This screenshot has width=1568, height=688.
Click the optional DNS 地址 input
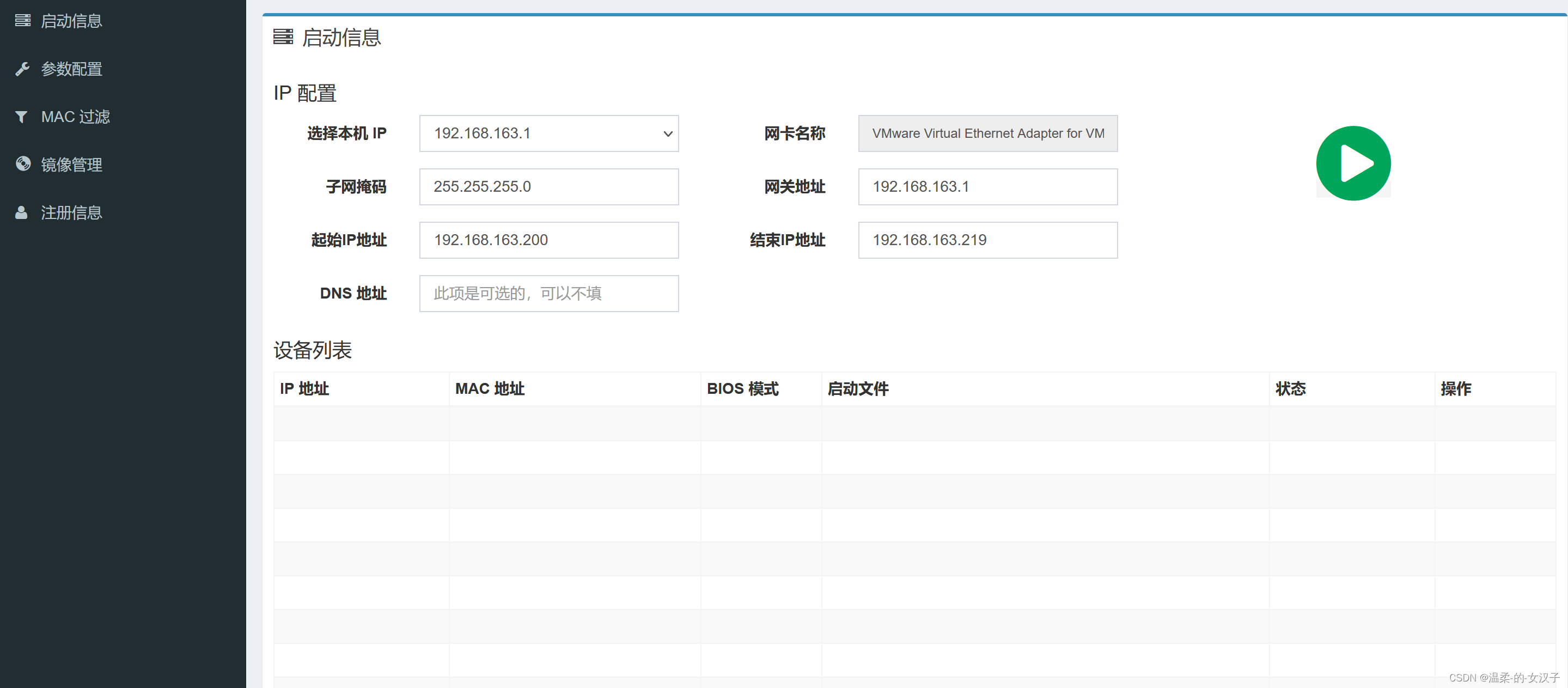pyautogui.click(x=548, y=294)
